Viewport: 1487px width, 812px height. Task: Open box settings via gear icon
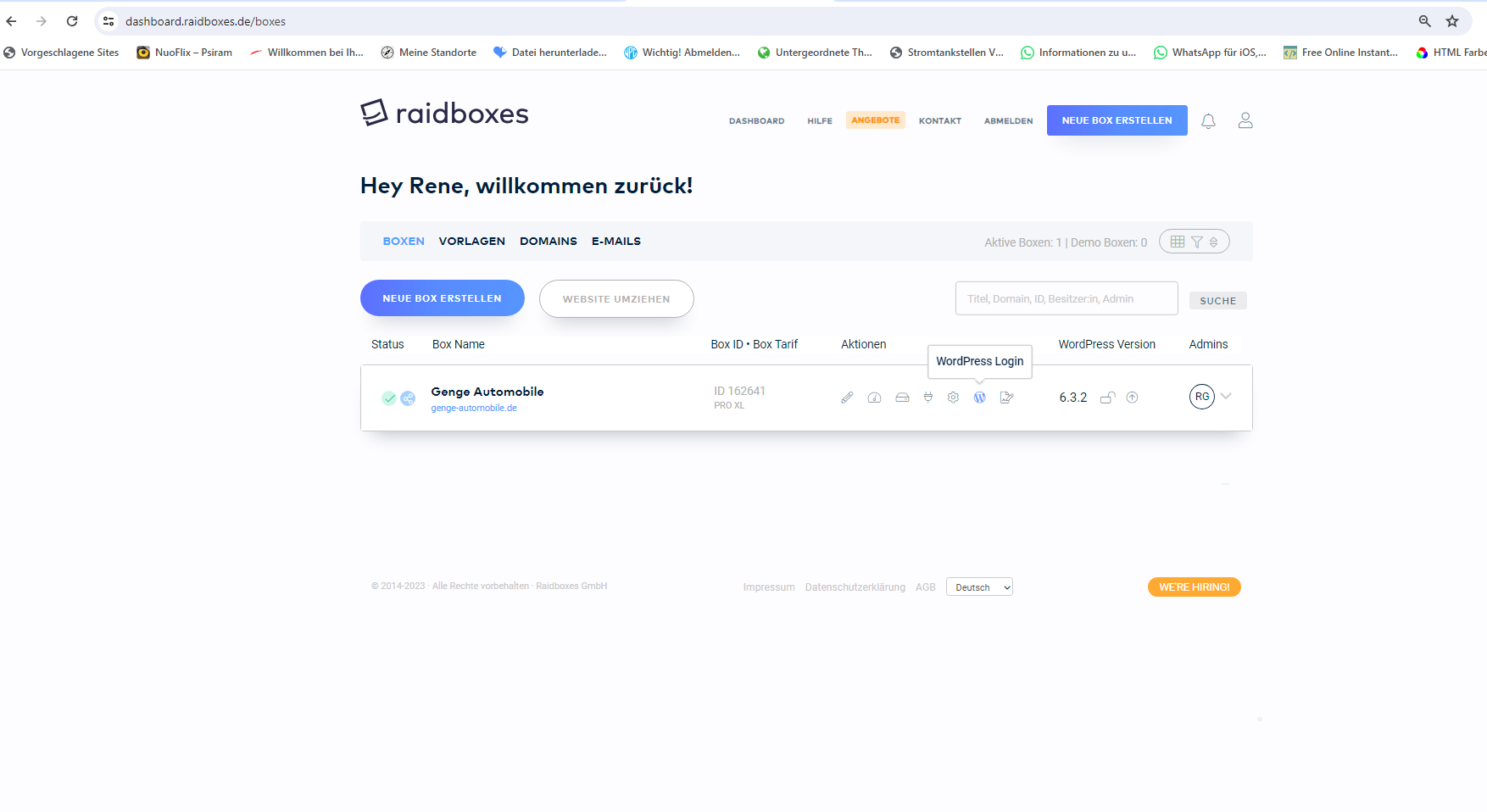(954, 398)
